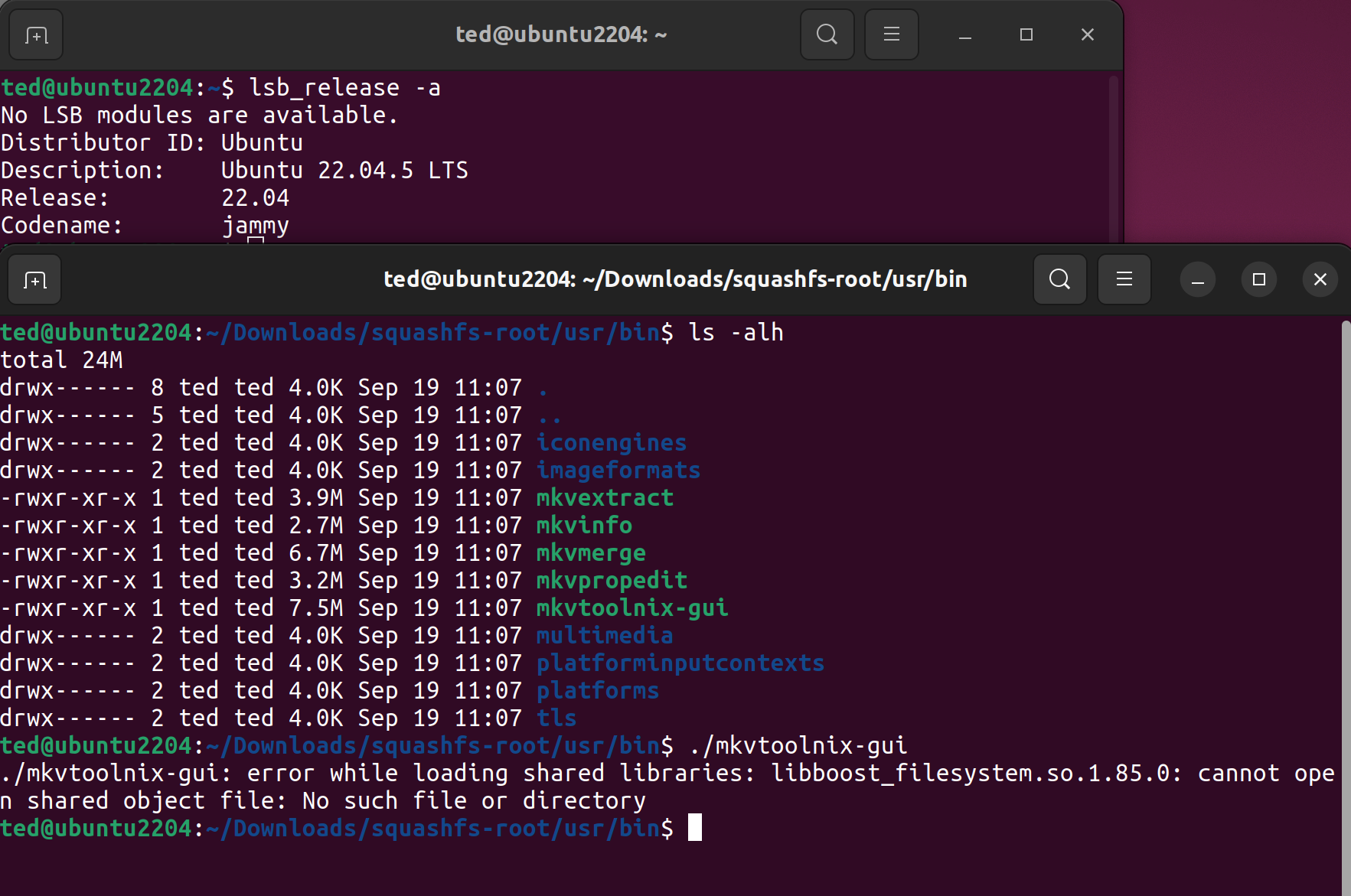Click the cursor at the last prompt

694,828
